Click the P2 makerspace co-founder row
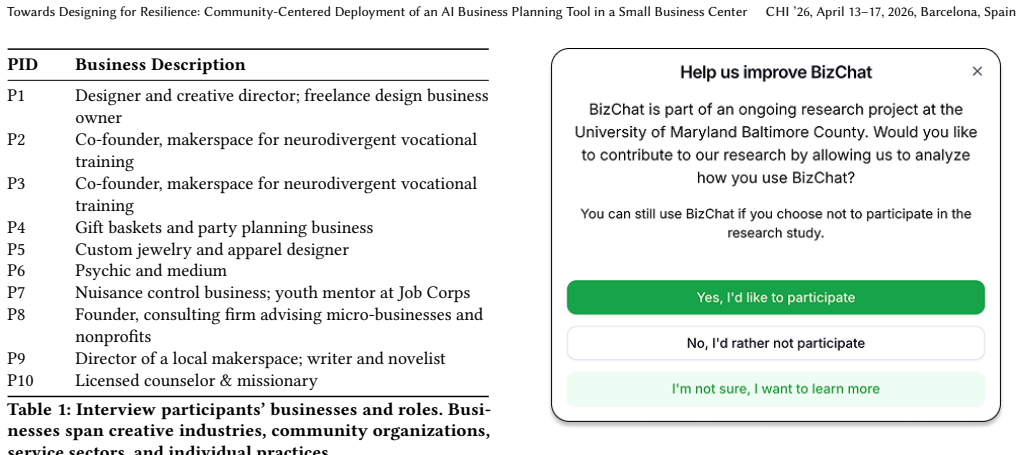The image size is (1022, 455). [248, 151]
